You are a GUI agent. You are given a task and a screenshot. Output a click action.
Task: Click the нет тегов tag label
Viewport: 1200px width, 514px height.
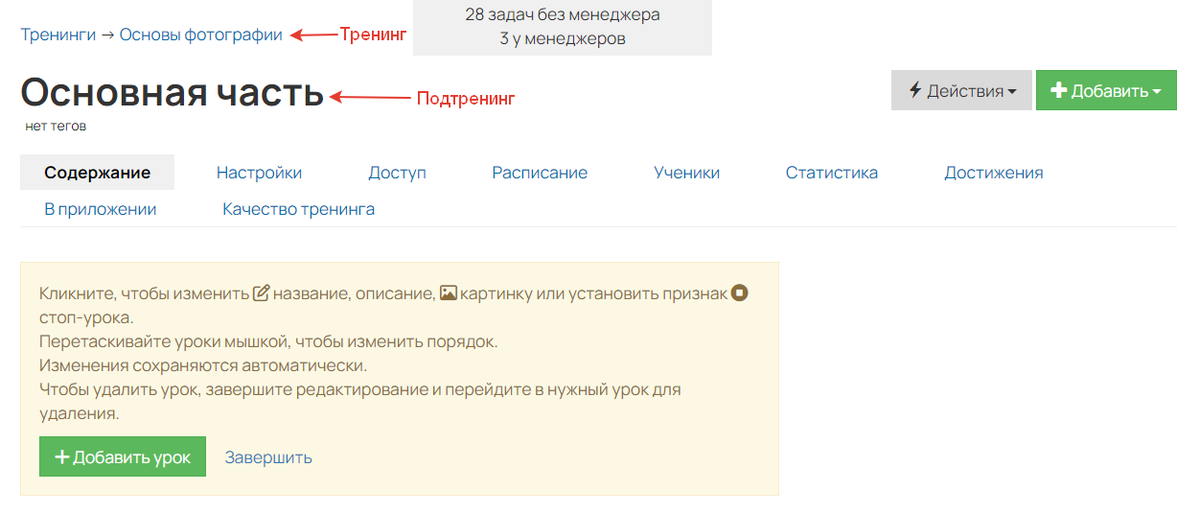[x=56, y=126]
